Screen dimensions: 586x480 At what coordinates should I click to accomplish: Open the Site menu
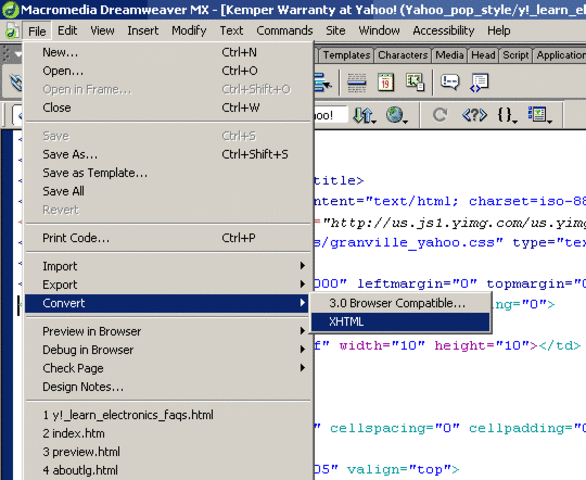coord(335,31)
